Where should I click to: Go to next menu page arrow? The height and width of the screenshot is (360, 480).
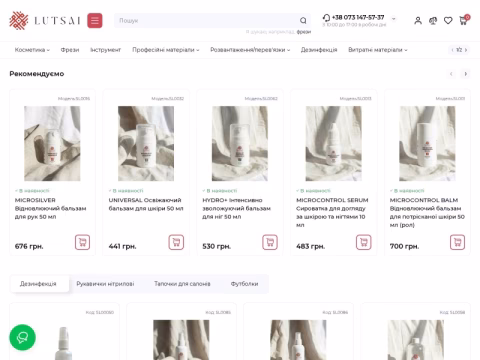click(x=466, y=50)
